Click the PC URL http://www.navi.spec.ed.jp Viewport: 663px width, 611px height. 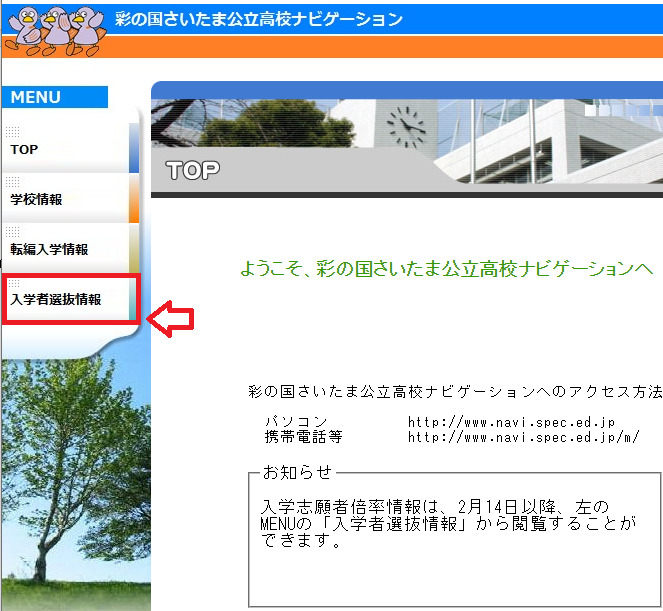[x=511, y=422]
